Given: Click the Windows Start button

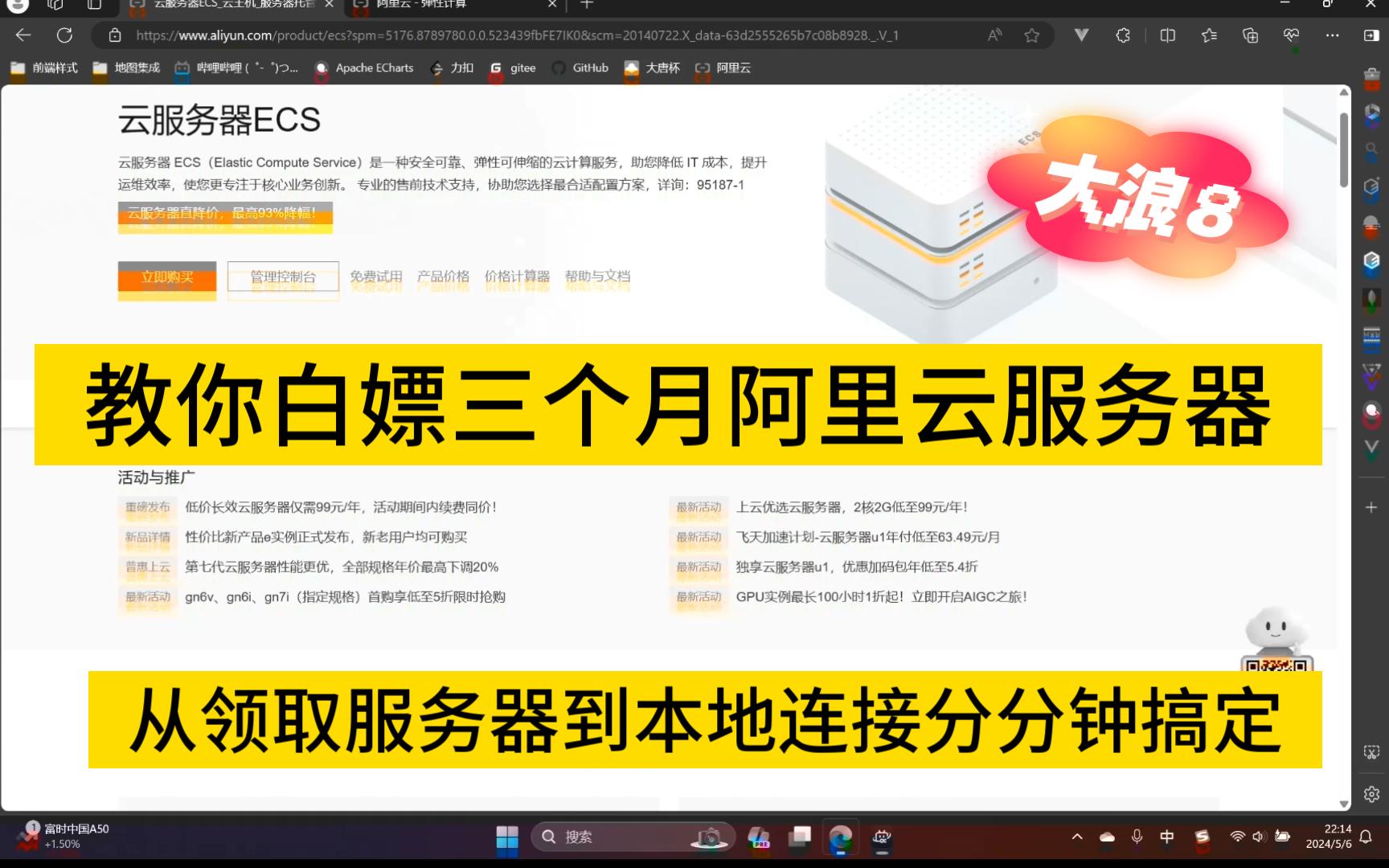Looking at the screenshot, I should (x=507, y=837).
